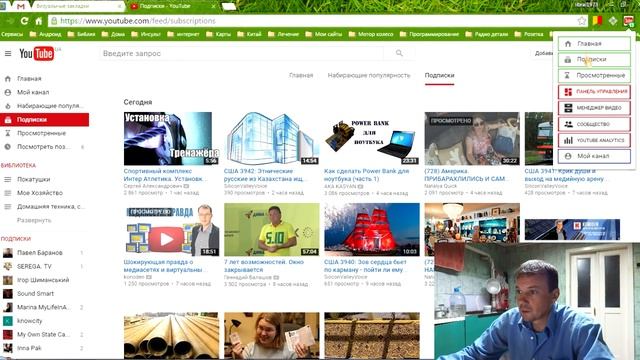The image size is (640, 360).
Task: Open Ігор Шиманський subscription channel
Action: click(44, 280)
